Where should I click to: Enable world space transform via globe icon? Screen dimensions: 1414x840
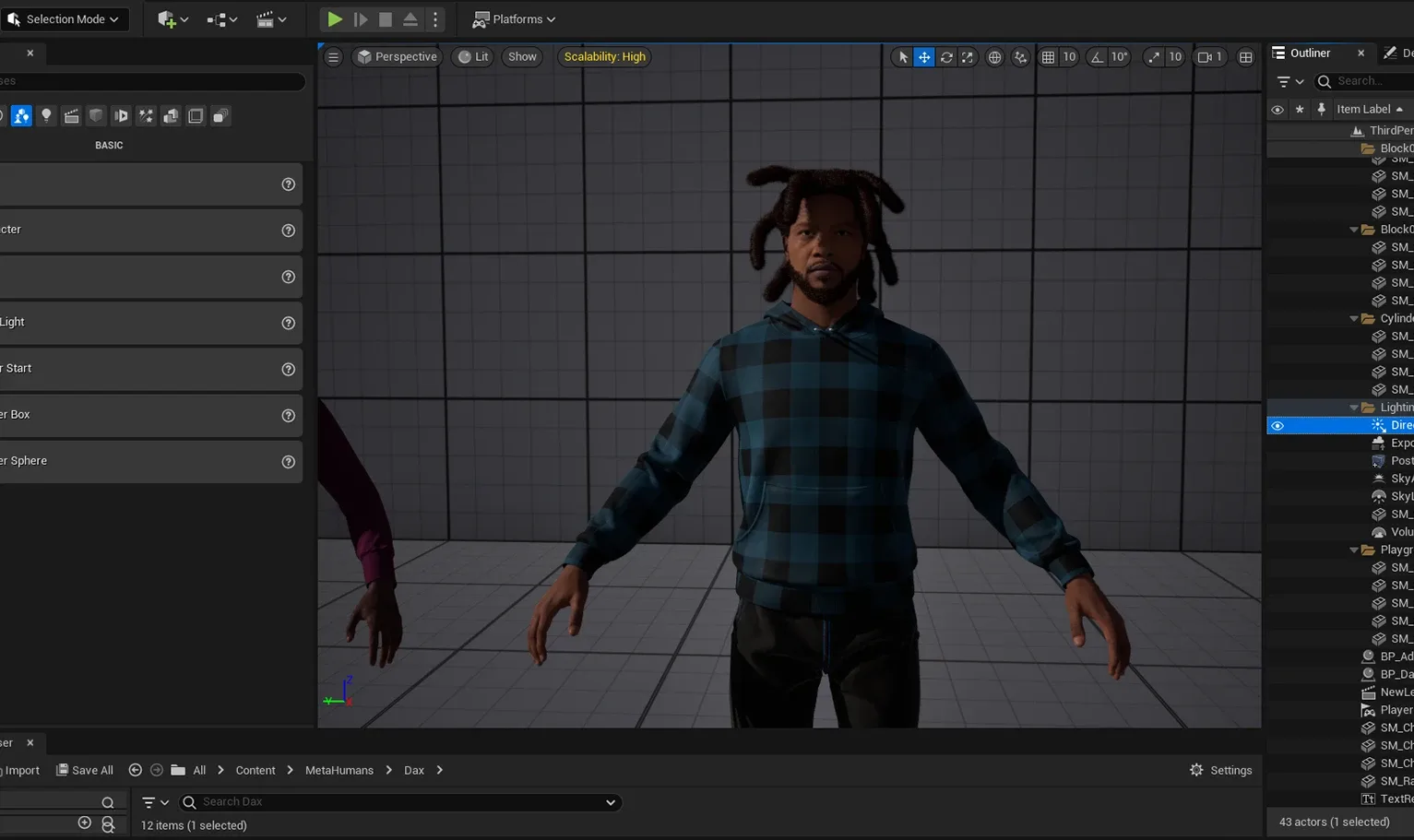tap(994, 56)
